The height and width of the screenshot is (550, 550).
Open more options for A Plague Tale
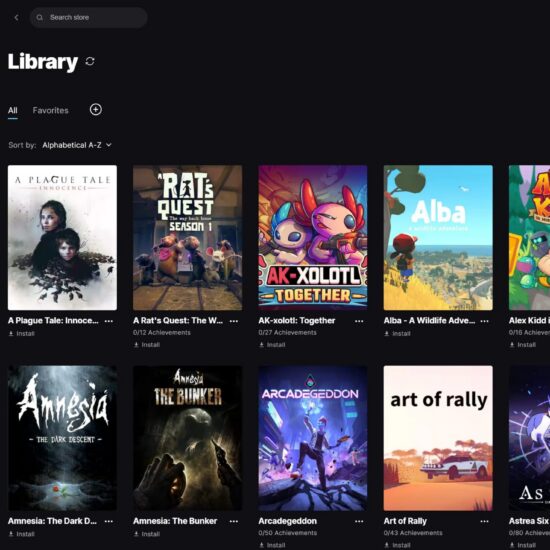tap(109, 321)
